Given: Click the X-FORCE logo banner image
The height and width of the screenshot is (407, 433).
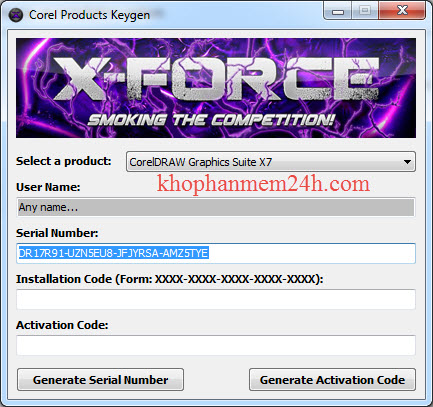Looking at the screenshot, I should (x=216, y=88).
